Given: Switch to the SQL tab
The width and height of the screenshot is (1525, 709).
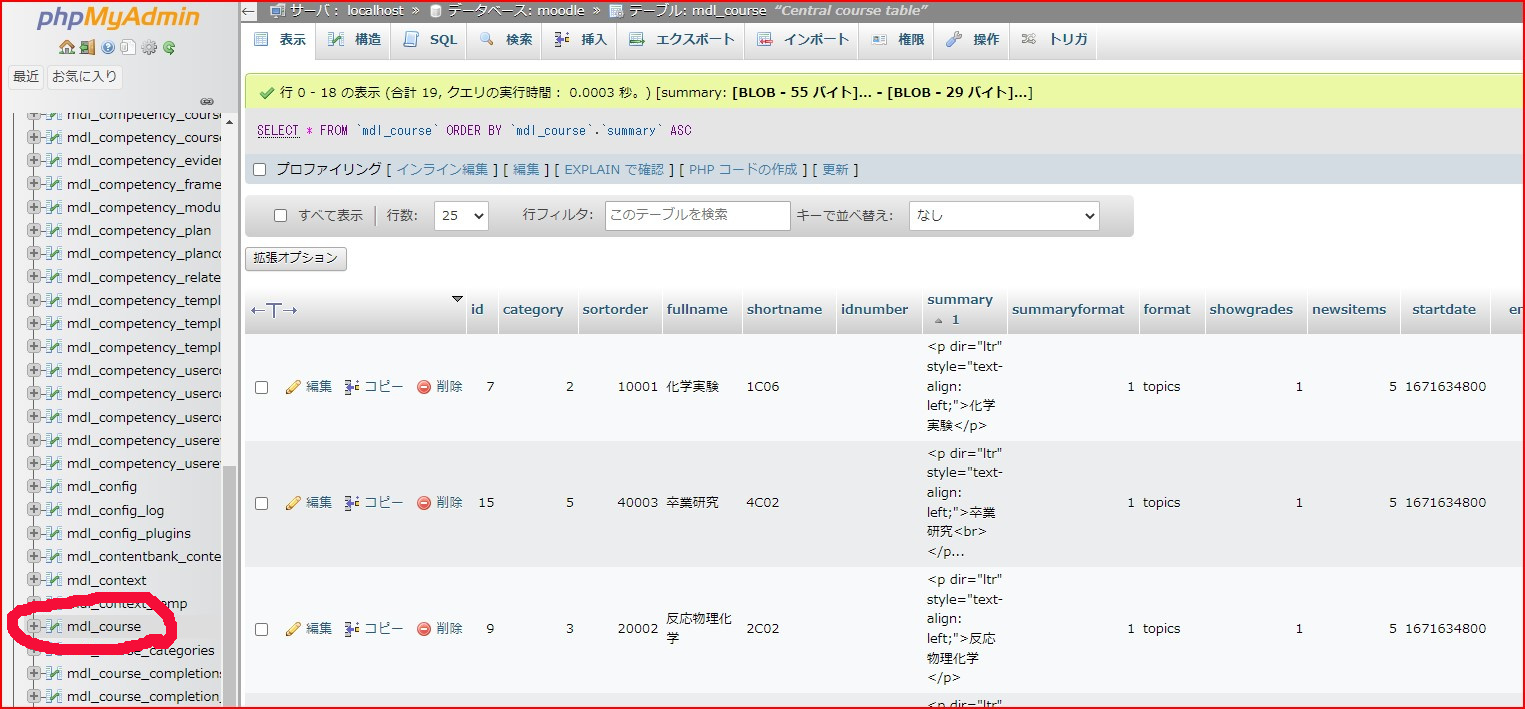Looking at the screenshot, I should tap(430, 40).
